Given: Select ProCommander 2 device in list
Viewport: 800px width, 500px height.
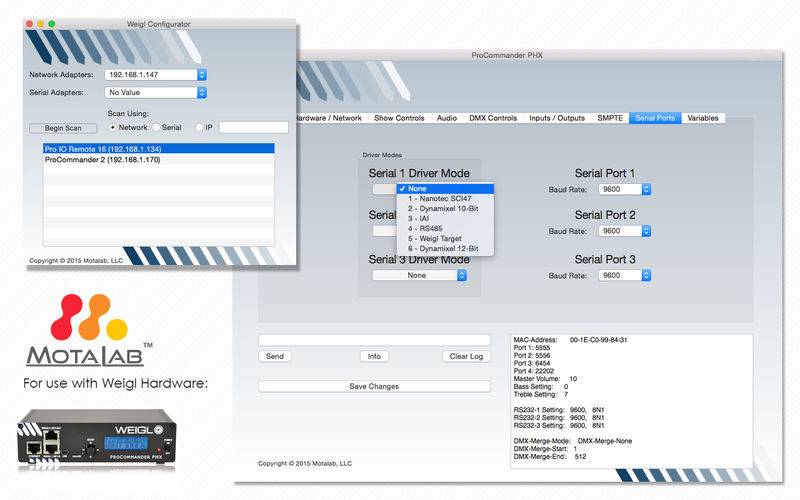Looking at the screenshot, I should point(159,160).
